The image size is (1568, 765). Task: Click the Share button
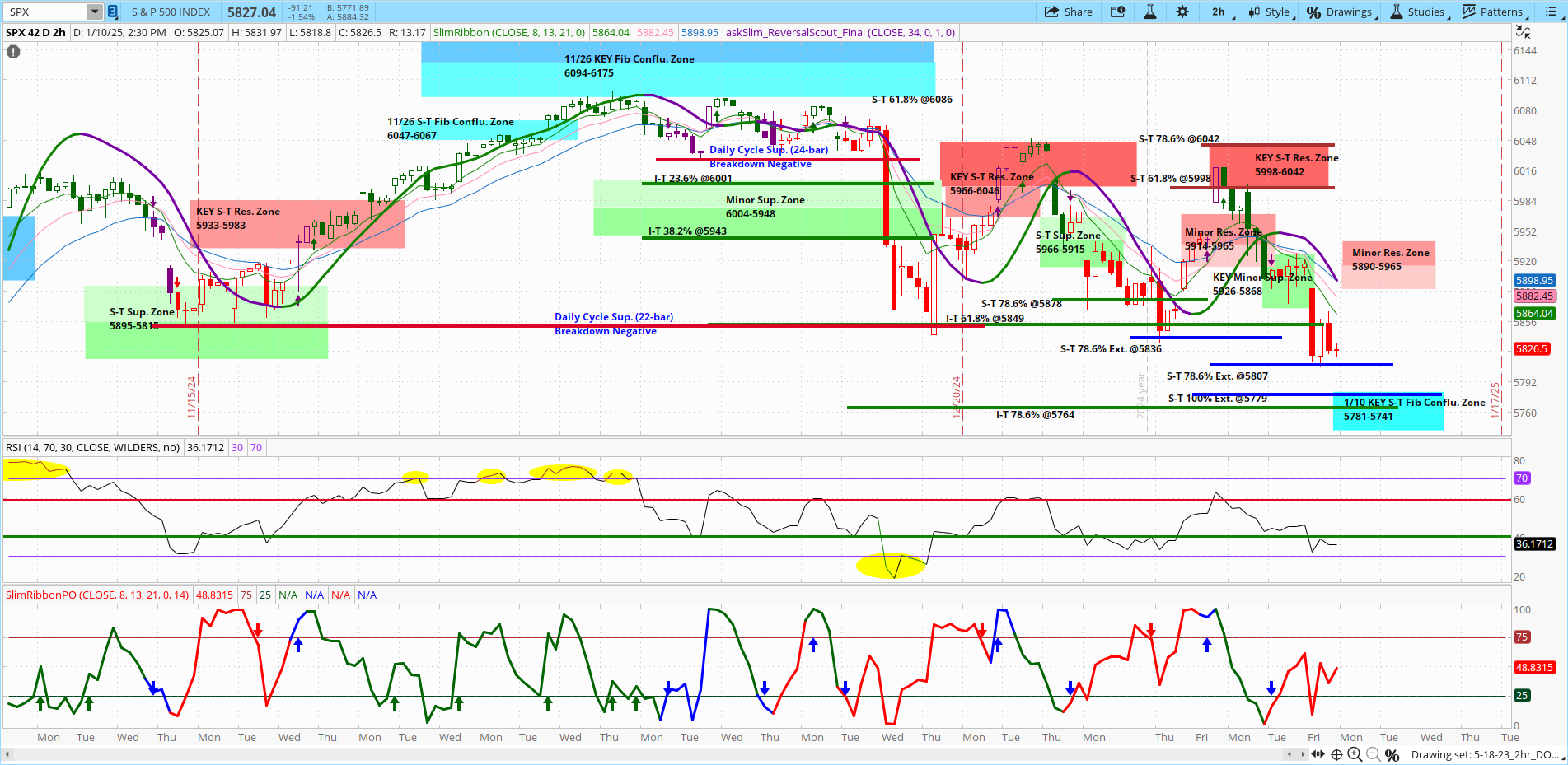click(1069, 12)
